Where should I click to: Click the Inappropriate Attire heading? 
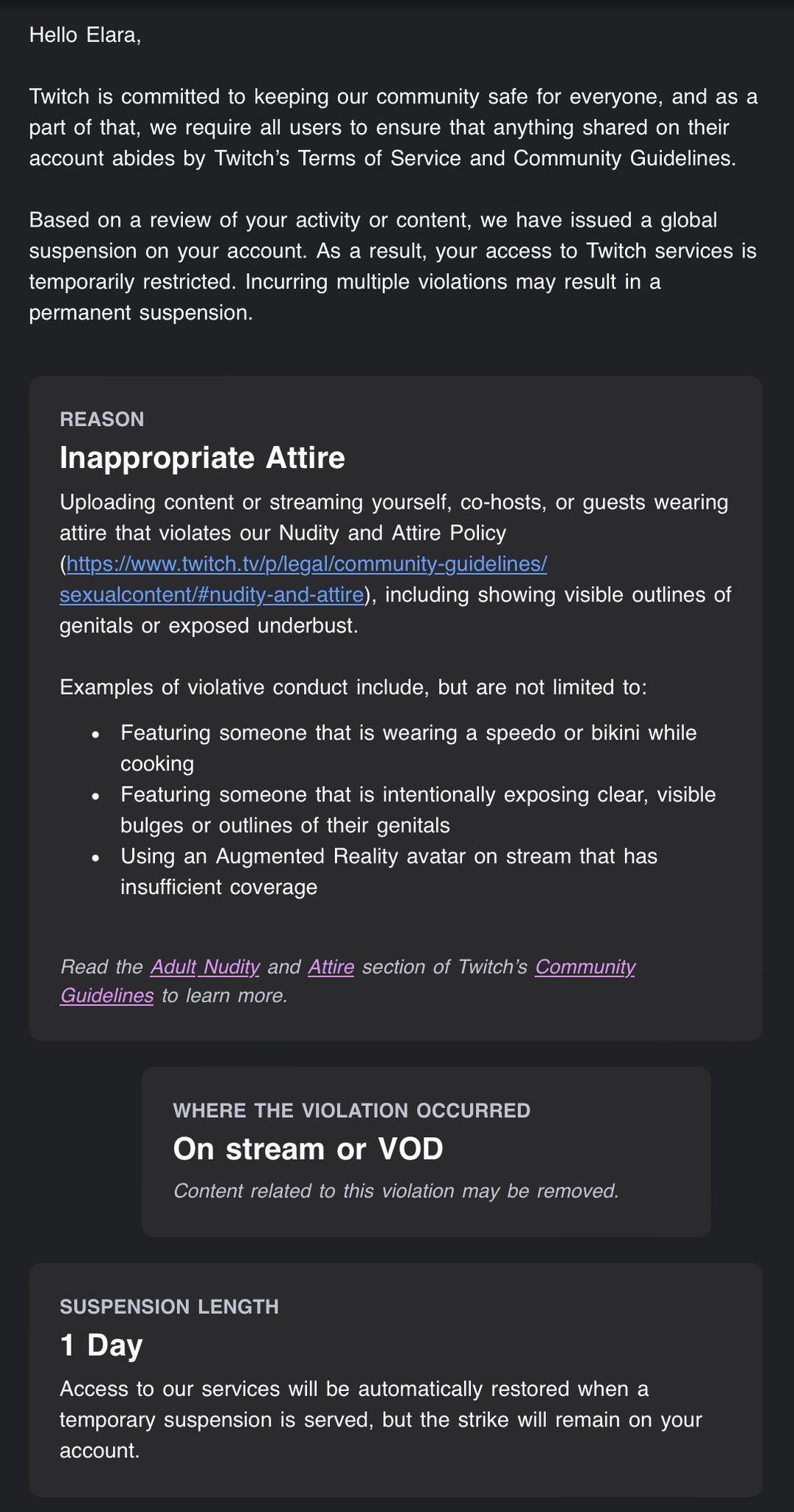(x=202, y=458)
